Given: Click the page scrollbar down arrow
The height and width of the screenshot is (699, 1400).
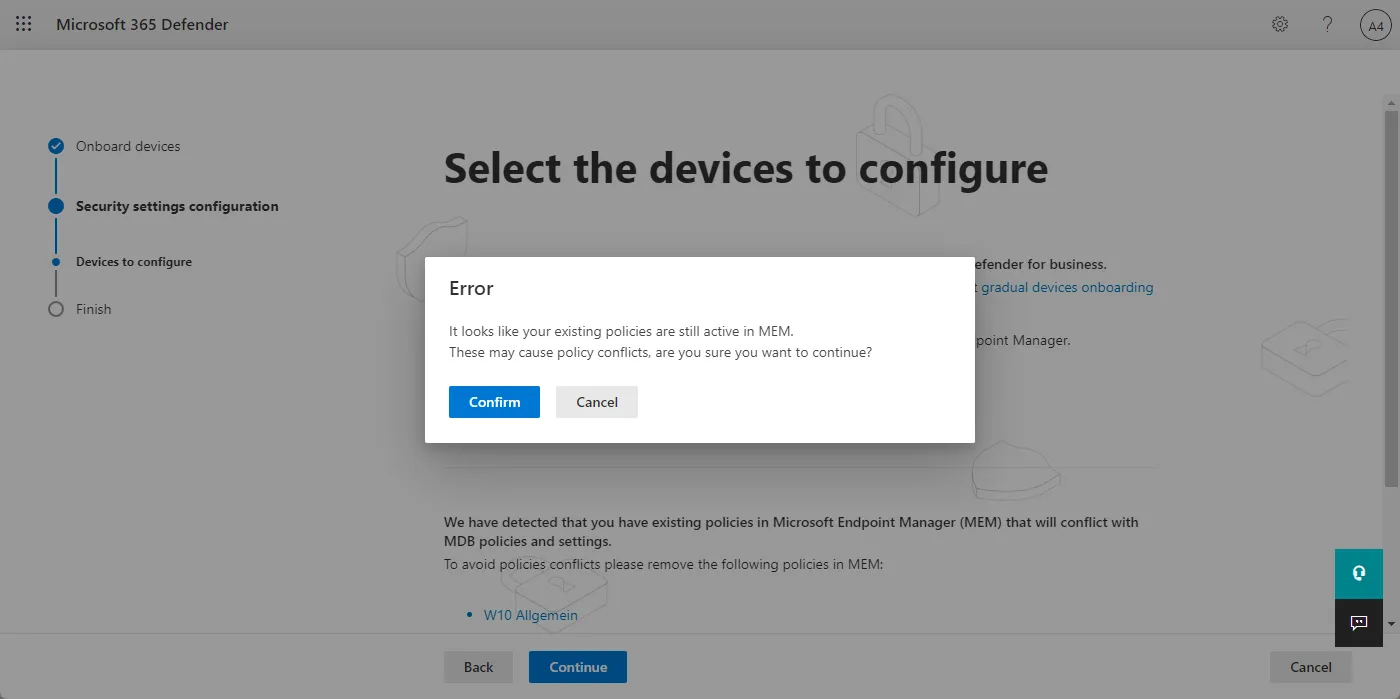Looking at the screenshot, I should (x=1391, y=624).
